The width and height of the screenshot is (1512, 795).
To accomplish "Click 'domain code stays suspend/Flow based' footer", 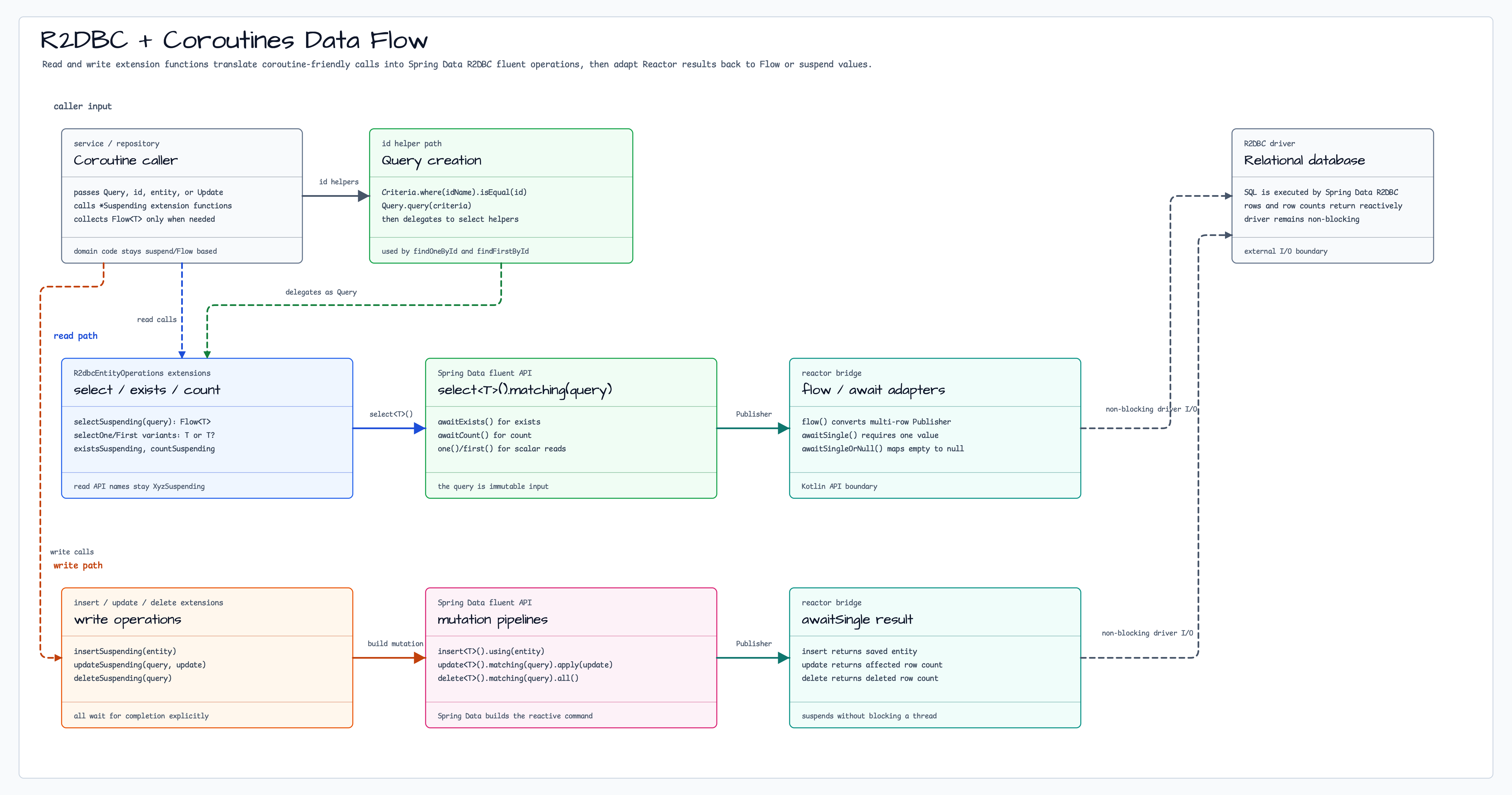I will pyautogui.click(x=145, y=251).
